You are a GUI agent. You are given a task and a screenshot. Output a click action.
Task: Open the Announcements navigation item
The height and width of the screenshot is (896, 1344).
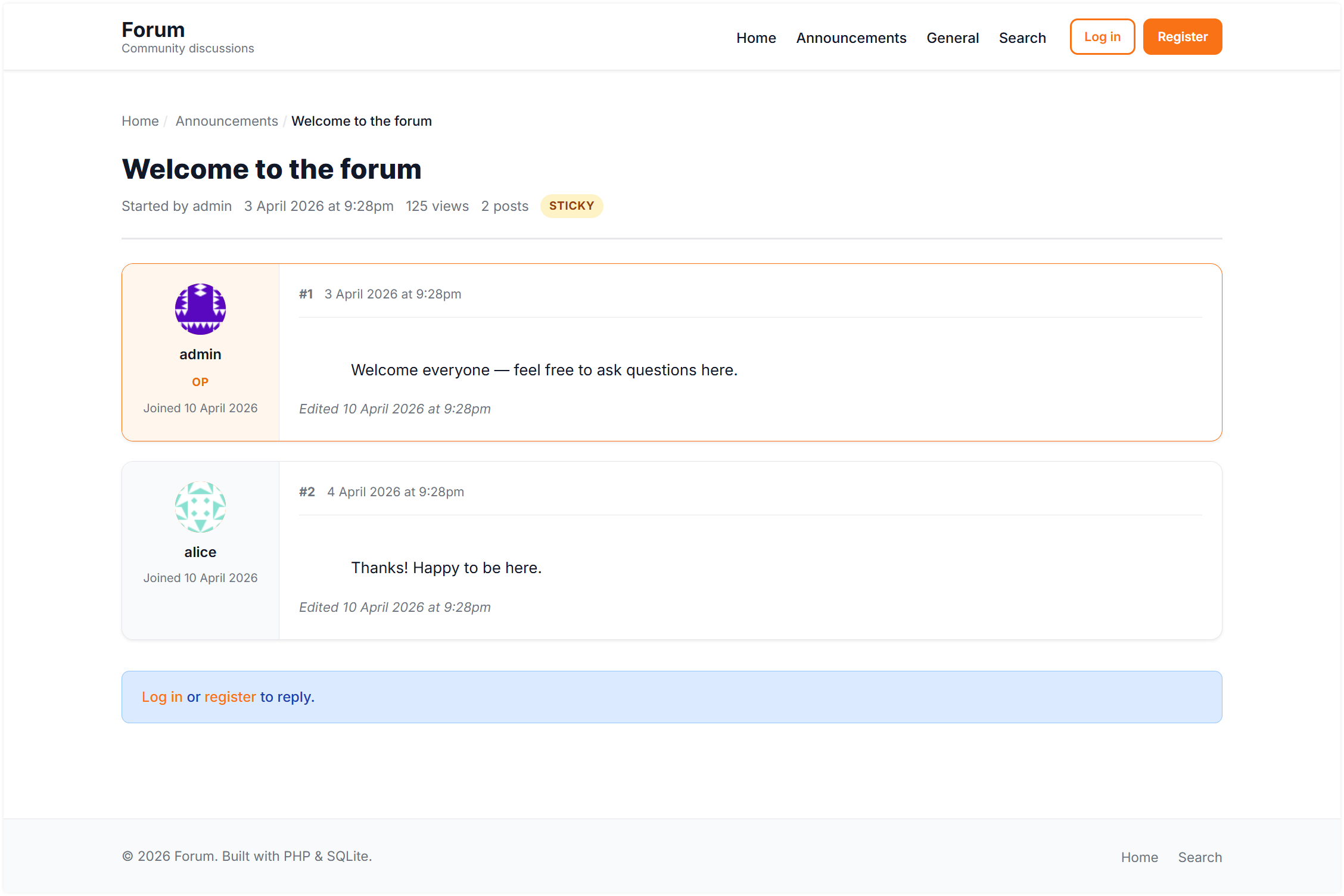(851, 38)
